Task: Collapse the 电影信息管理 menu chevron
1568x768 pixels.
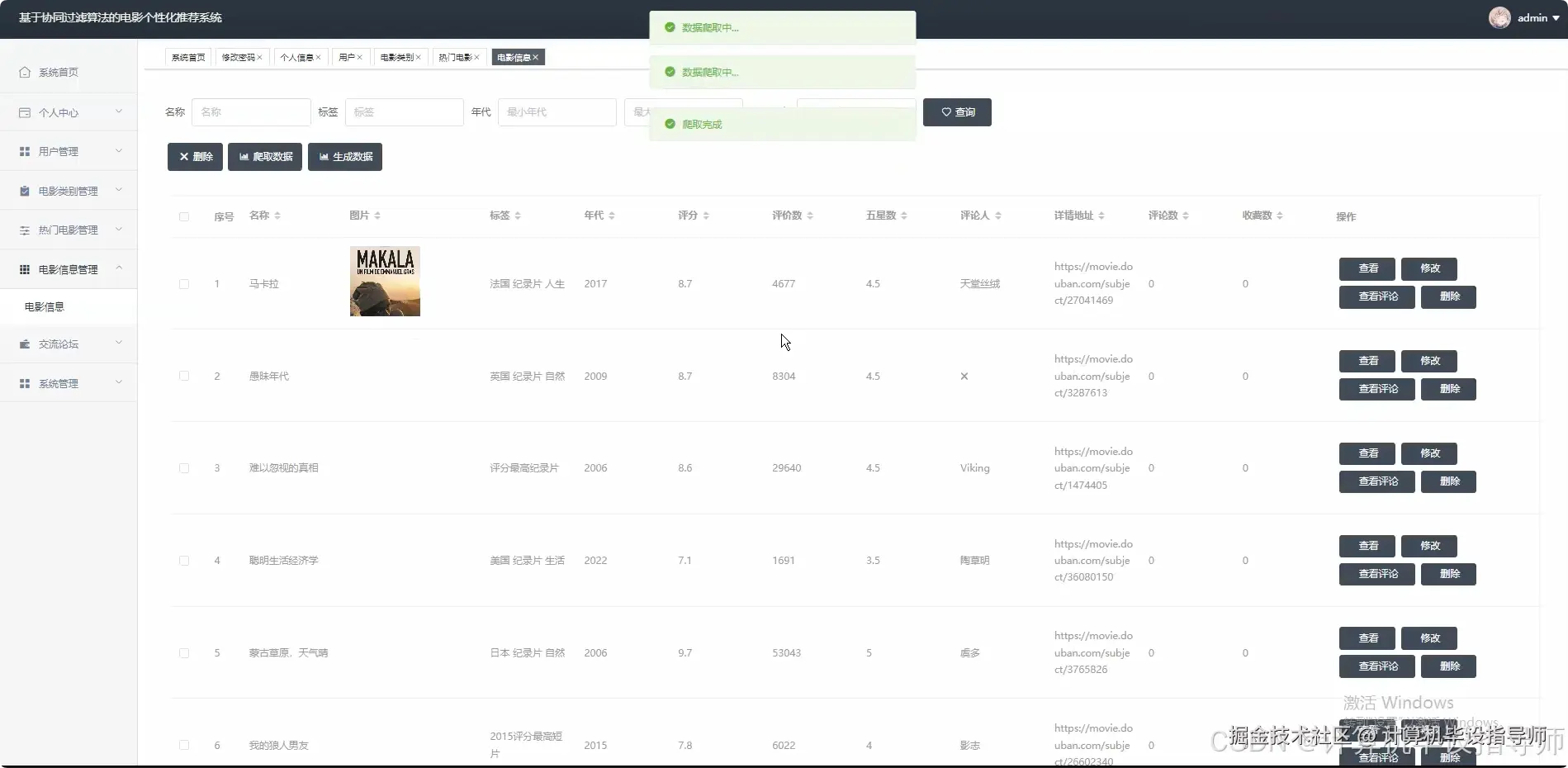Action: [x=119, y=268]
